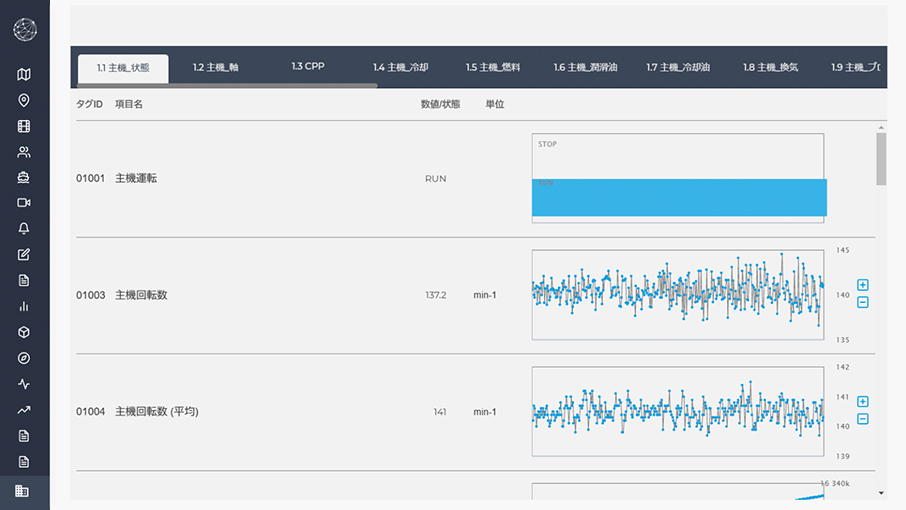This screenshot has width=906, height=510.
Task: Click the min-1 unit in the 01003 row
Action: click(485, 295)
